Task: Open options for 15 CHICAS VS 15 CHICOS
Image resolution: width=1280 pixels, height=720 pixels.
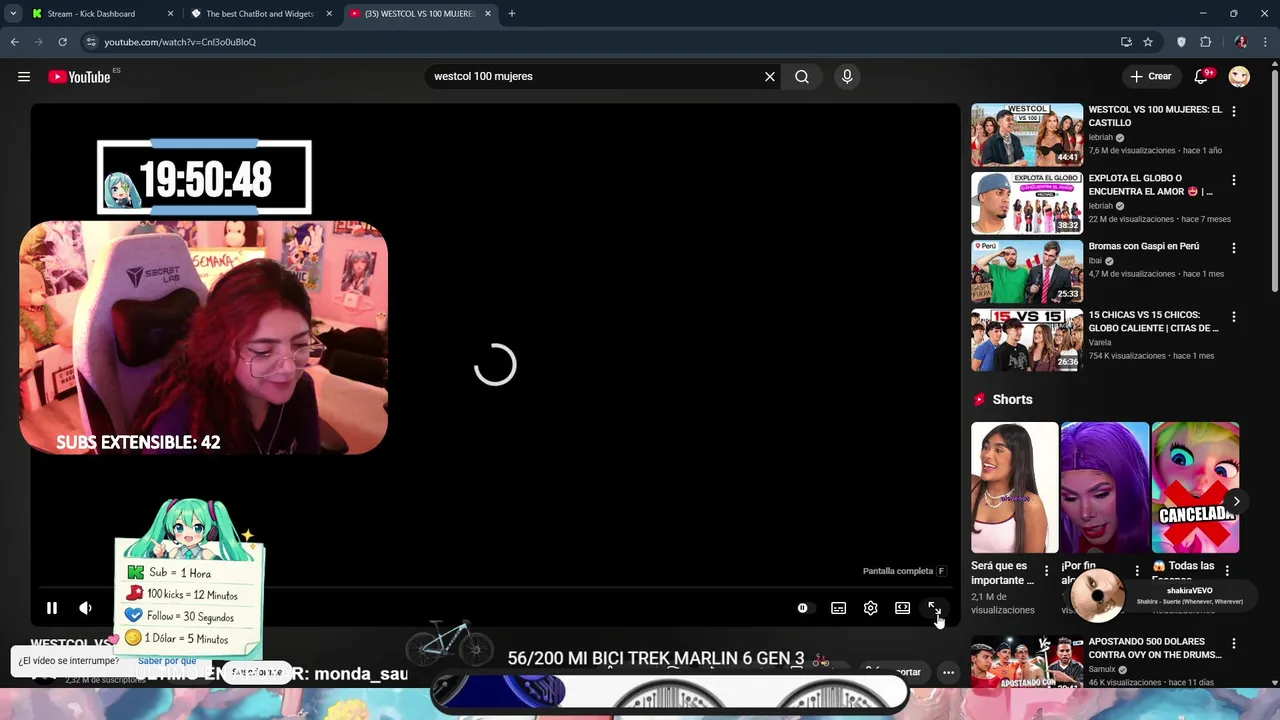Action: (x=1233, y=317)
